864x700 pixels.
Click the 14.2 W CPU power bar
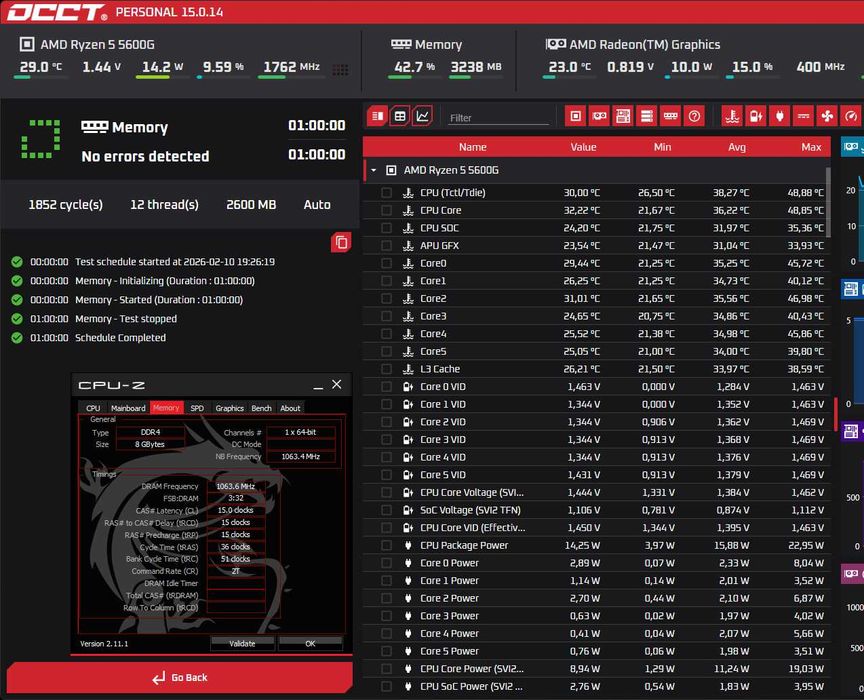coord(161,77)
